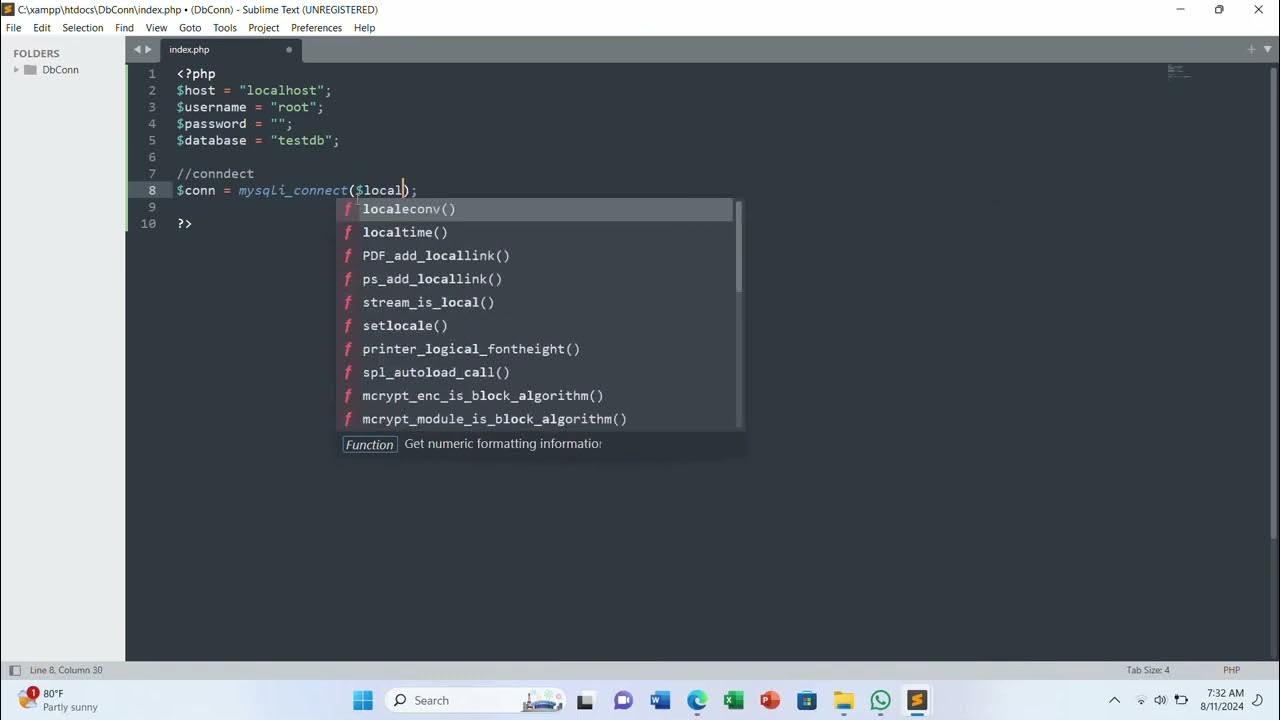Viewport: 1280px width, 720px height.
Task: Click the function icon beside localtime()
Action: [x=348, y=232]
